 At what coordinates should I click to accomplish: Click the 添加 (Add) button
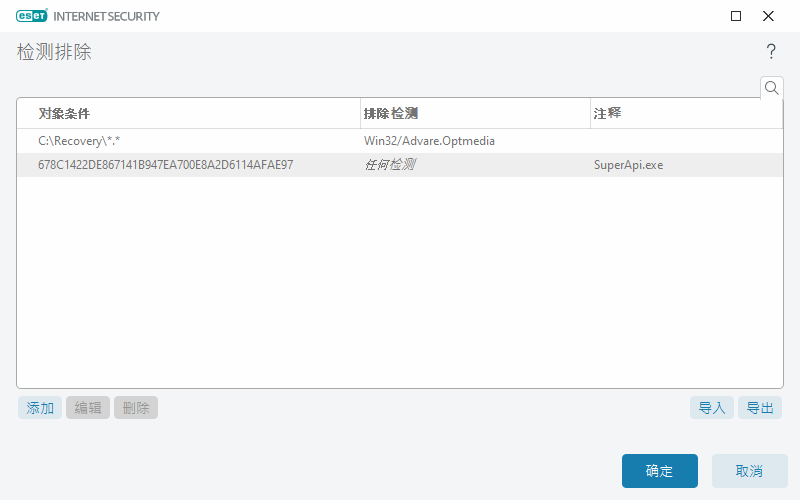click(40, 408)
